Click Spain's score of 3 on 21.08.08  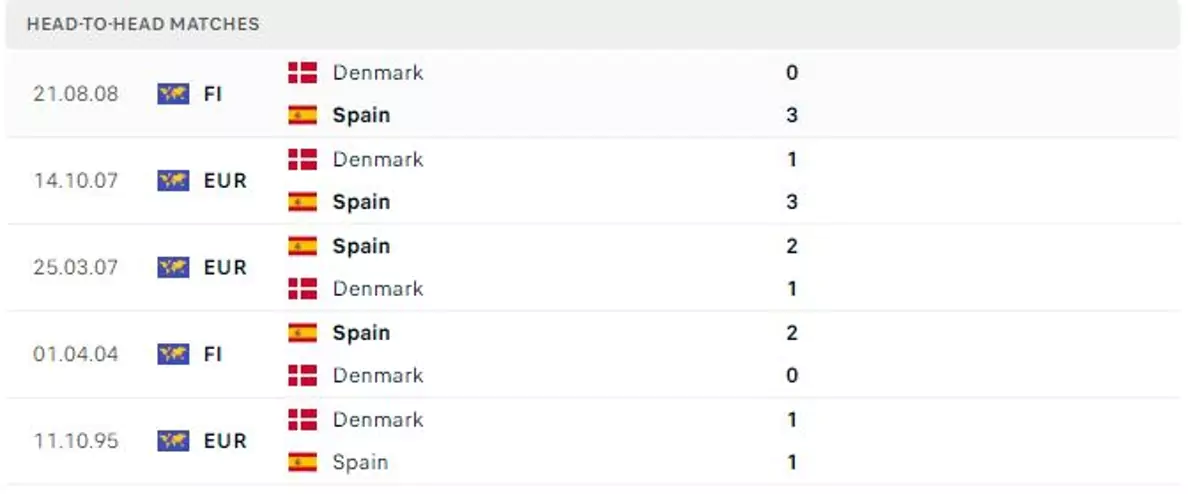792,115
